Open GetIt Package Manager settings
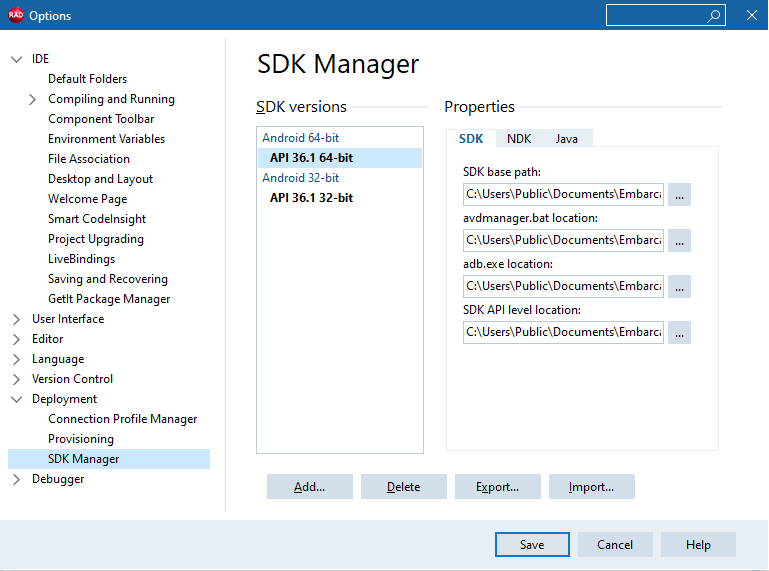 coord(109,299)
